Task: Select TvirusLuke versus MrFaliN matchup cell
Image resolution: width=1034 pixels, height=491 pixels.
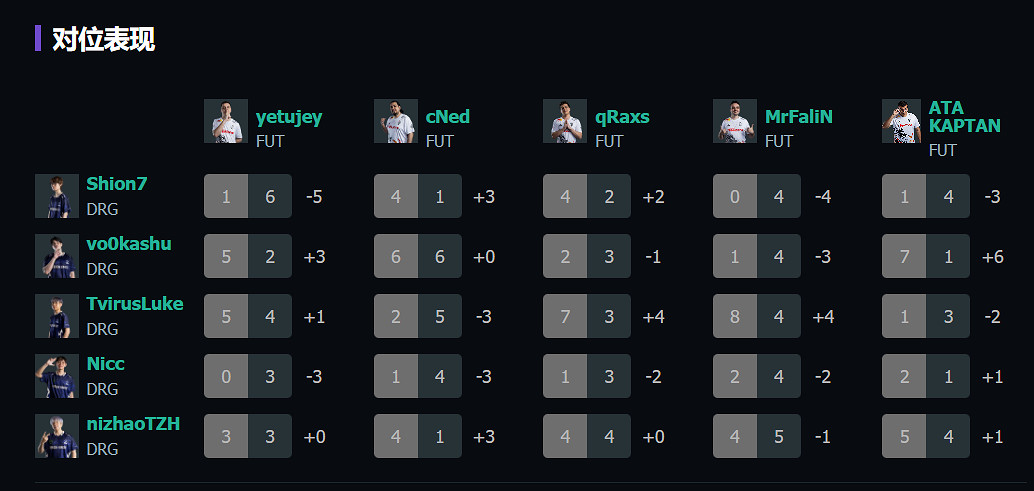Action: [757, 316]
